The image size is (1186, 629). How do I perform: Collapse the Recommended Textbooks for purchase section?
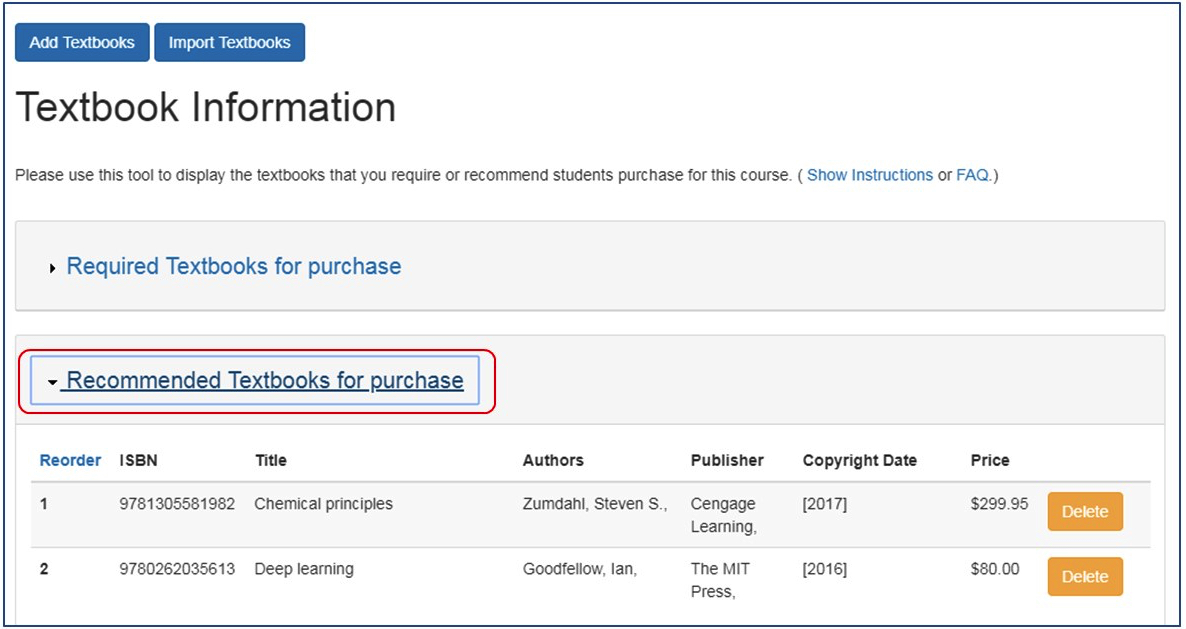coord(264,381)
